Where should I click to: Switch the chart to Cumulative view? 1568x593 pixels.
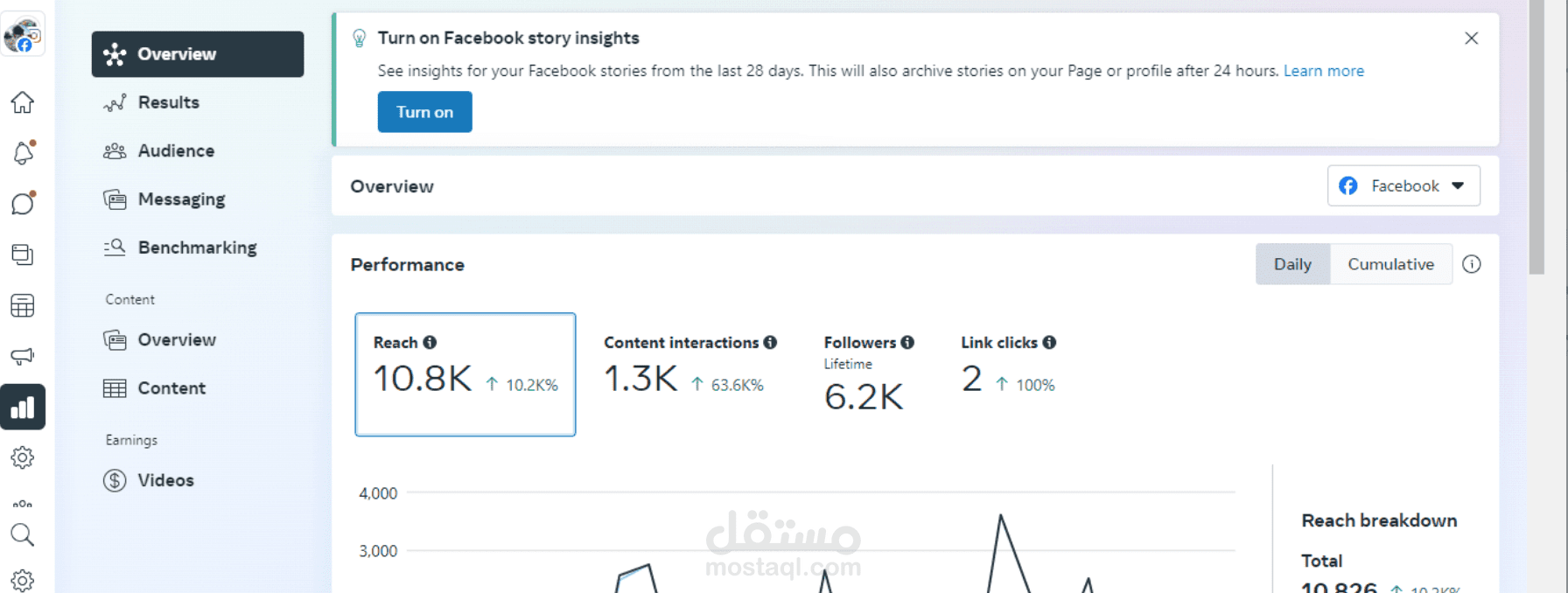click(x=1390, y=264)
